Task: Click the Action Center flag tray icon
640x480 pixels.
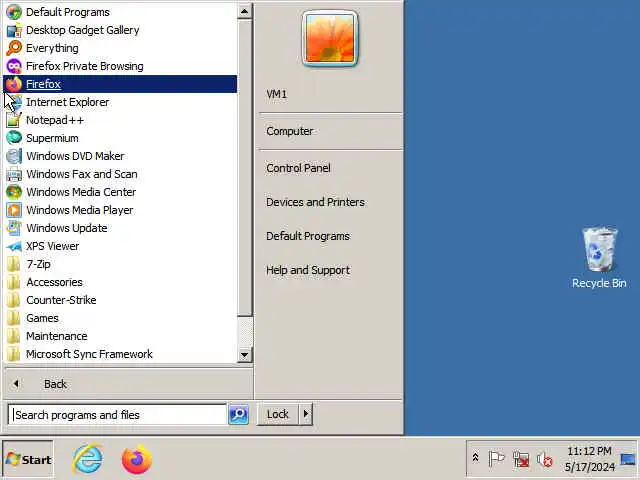Action: (x=496, y=459)
